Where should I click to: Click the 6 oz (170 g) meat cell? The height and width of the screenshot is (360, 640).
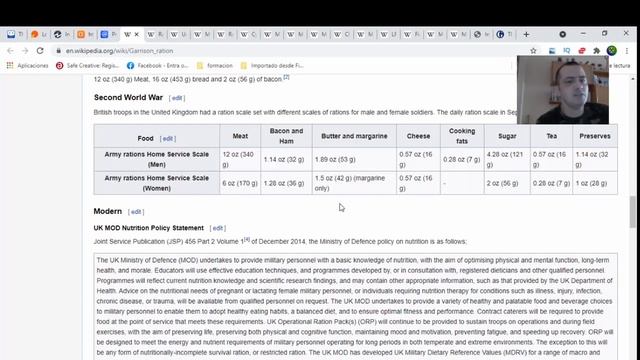240,183
